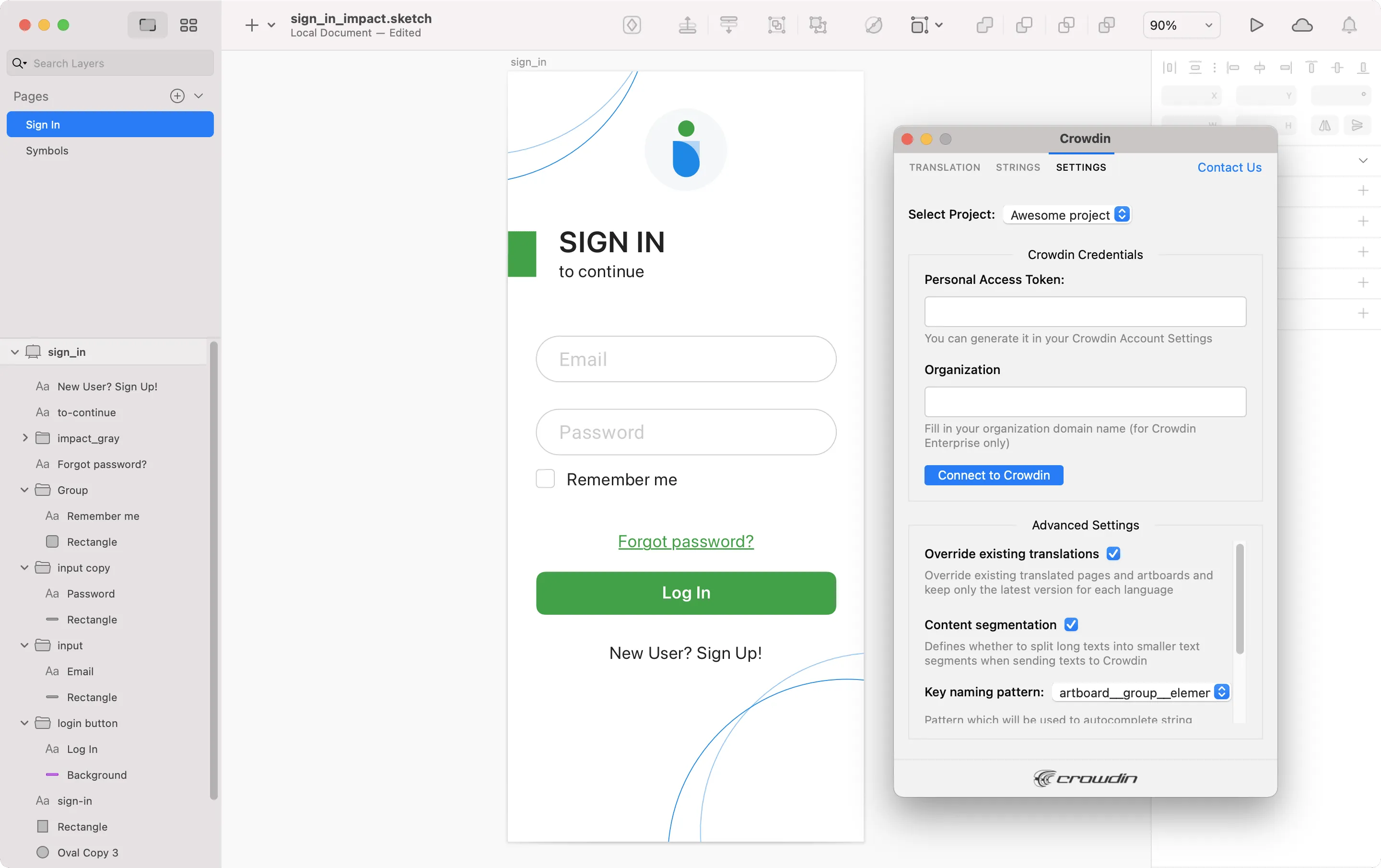Click the Subtract boolean operation icon

pyautogui.click(x=1024, y=25)
